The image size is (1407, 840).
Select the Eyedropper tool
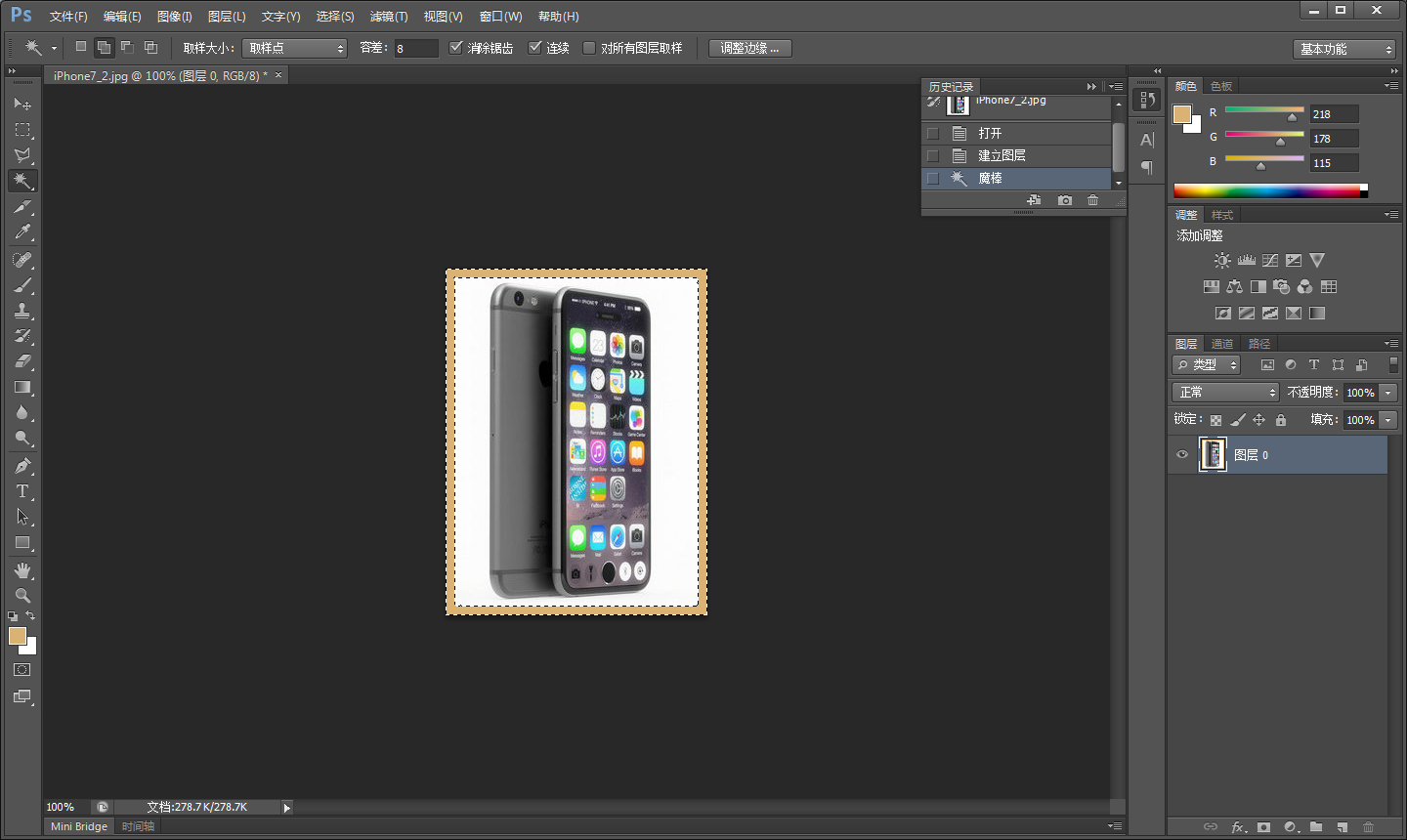tap(22, 231)
